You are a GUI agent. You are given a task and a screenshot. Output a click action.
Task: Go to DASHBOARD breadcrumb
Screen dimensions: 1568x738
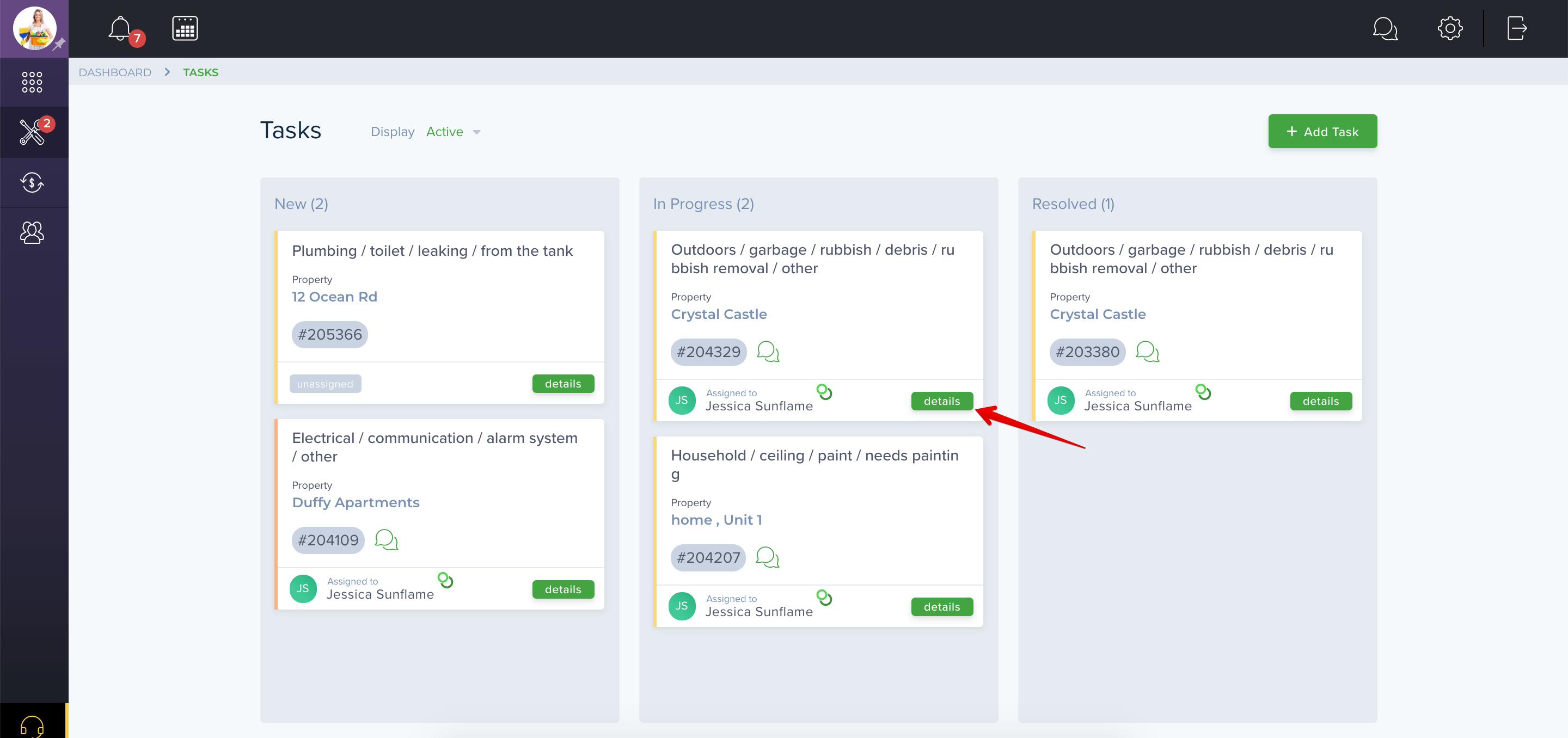[x=115, y=72]
